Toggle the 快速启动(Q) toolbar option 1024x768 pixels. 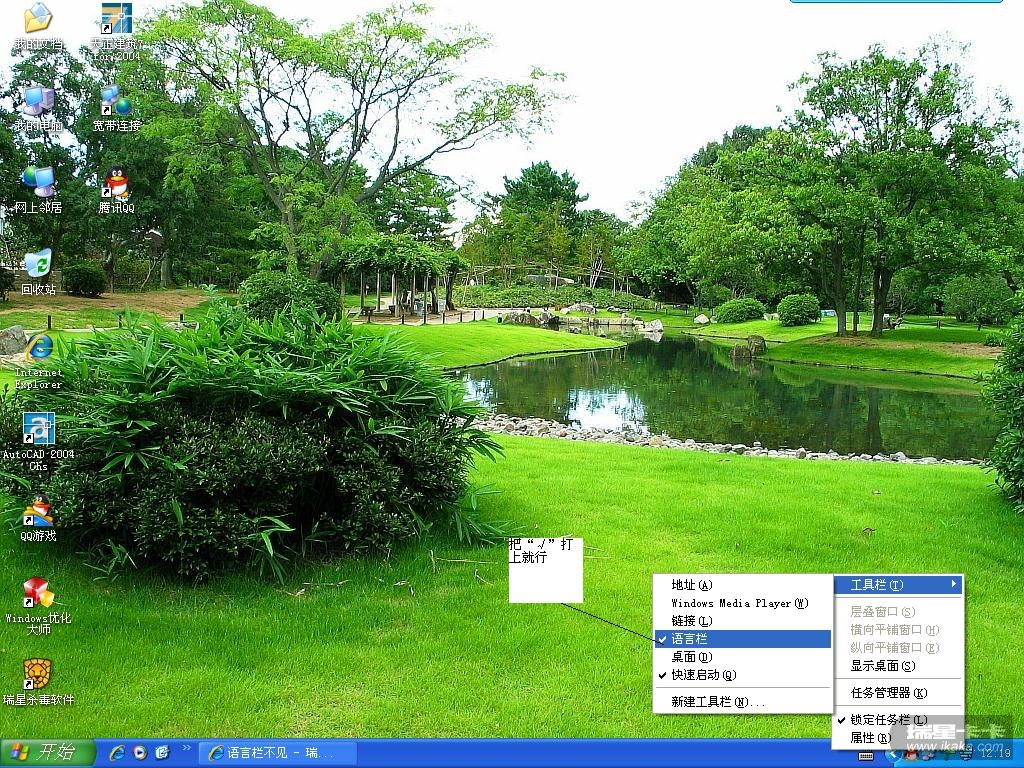pos(743,675)
